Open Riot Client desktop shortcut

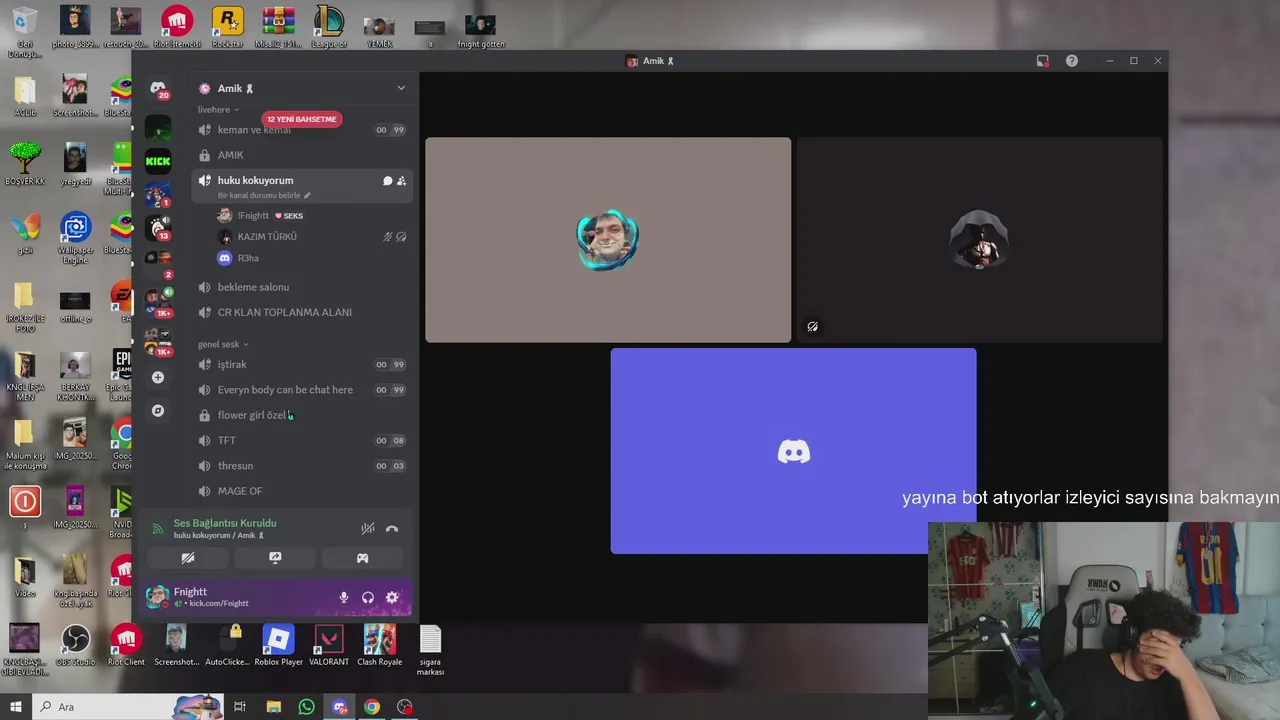pos(126,645)
